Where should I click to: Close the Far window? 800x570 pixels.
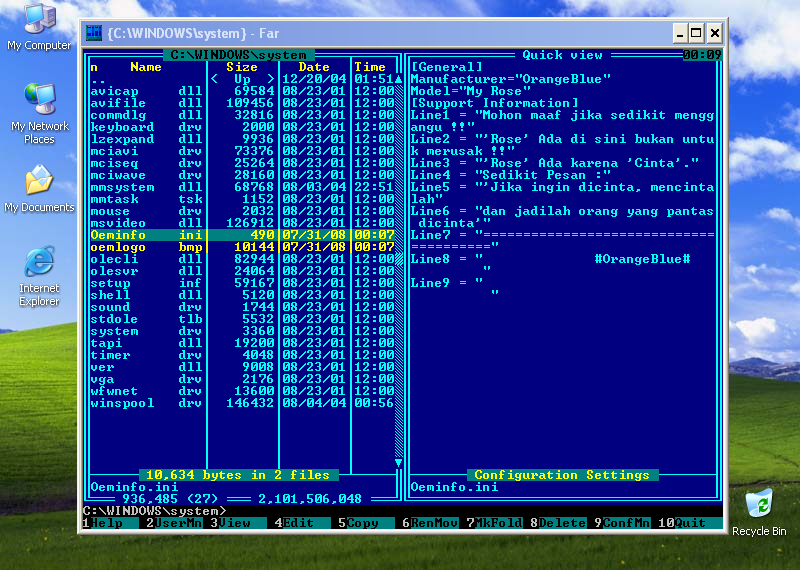click(715, 34)
